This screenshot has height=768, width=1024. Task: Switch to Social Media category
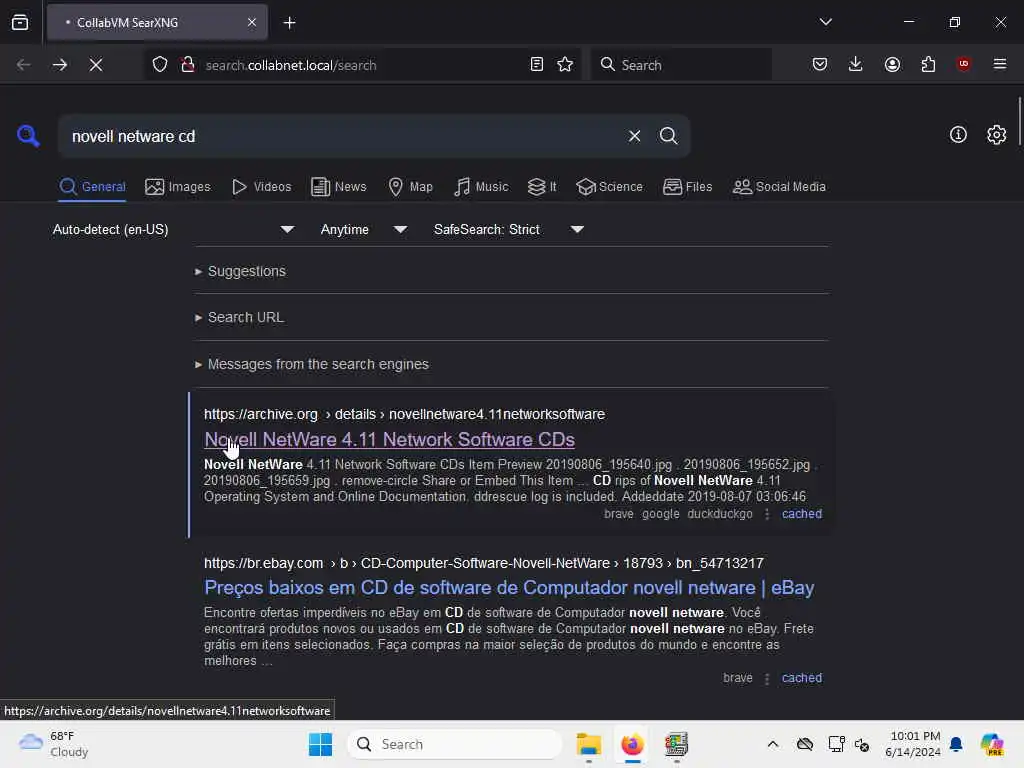(779, 187)
